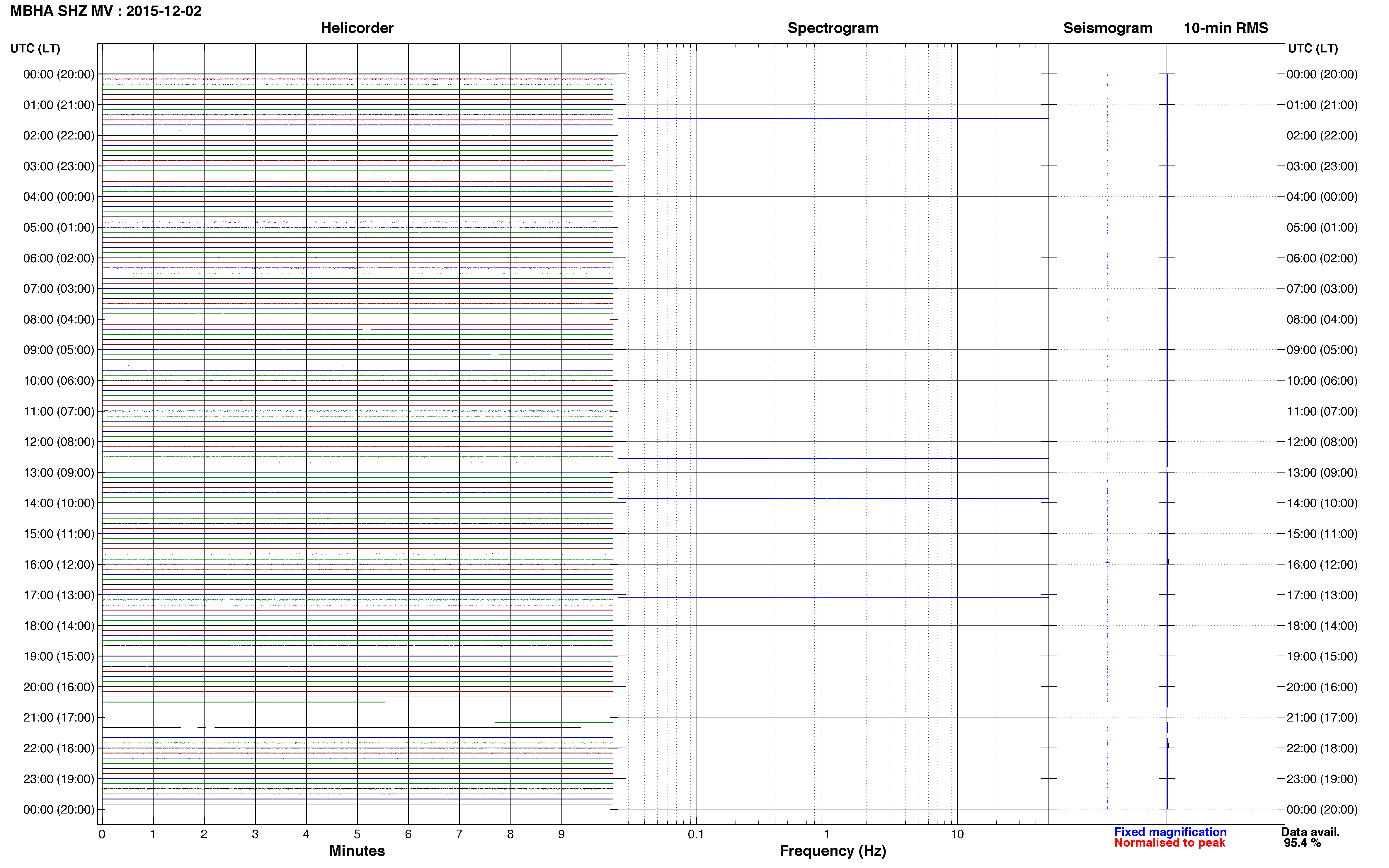Click Helicorder-side time label '13:00 (09:00)'
This screenshot has height=868, width=1389.
59,473
